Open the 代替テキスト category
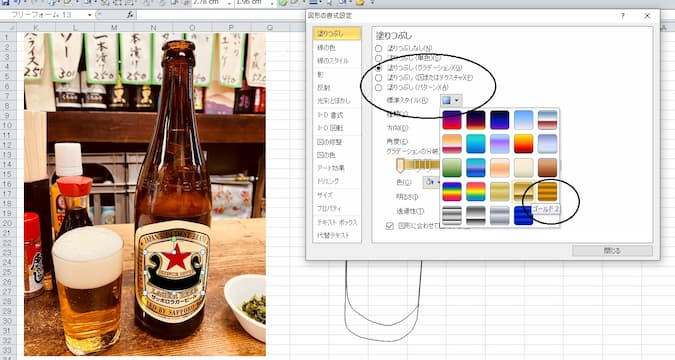 coord(337,236)
